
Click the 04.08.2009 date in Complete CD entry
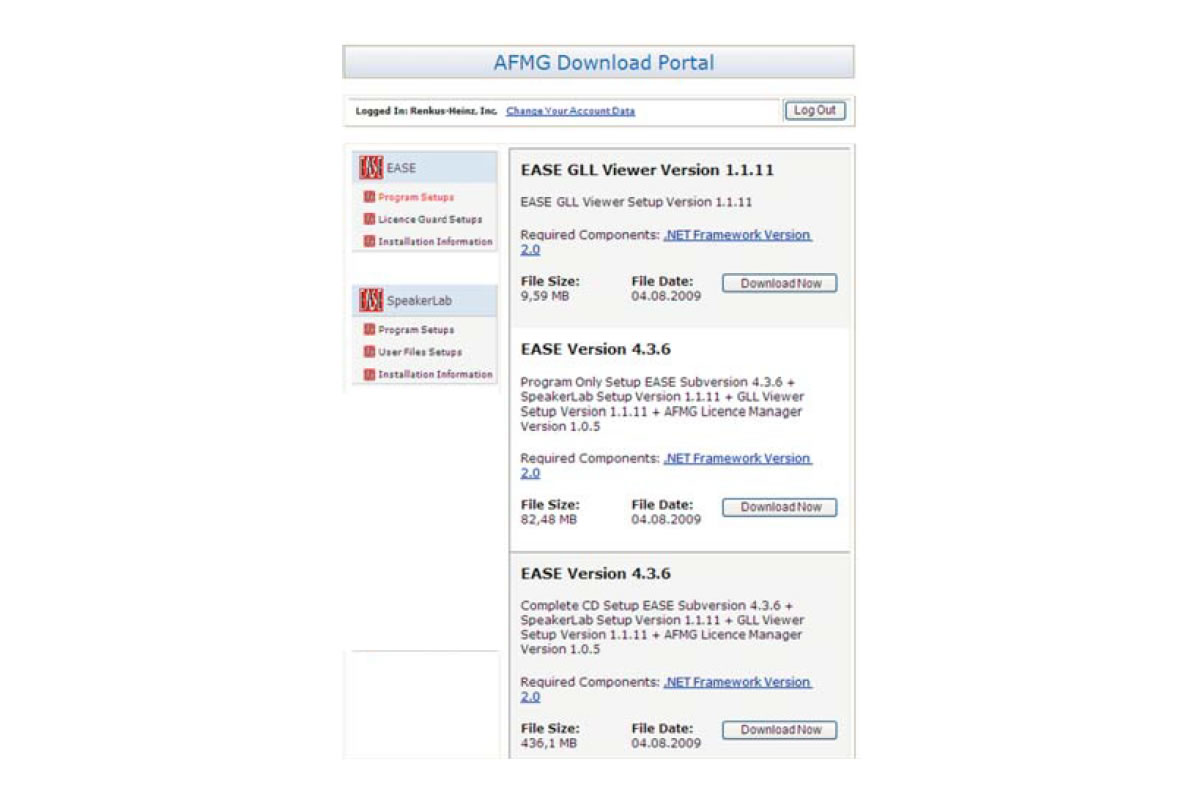666,743
